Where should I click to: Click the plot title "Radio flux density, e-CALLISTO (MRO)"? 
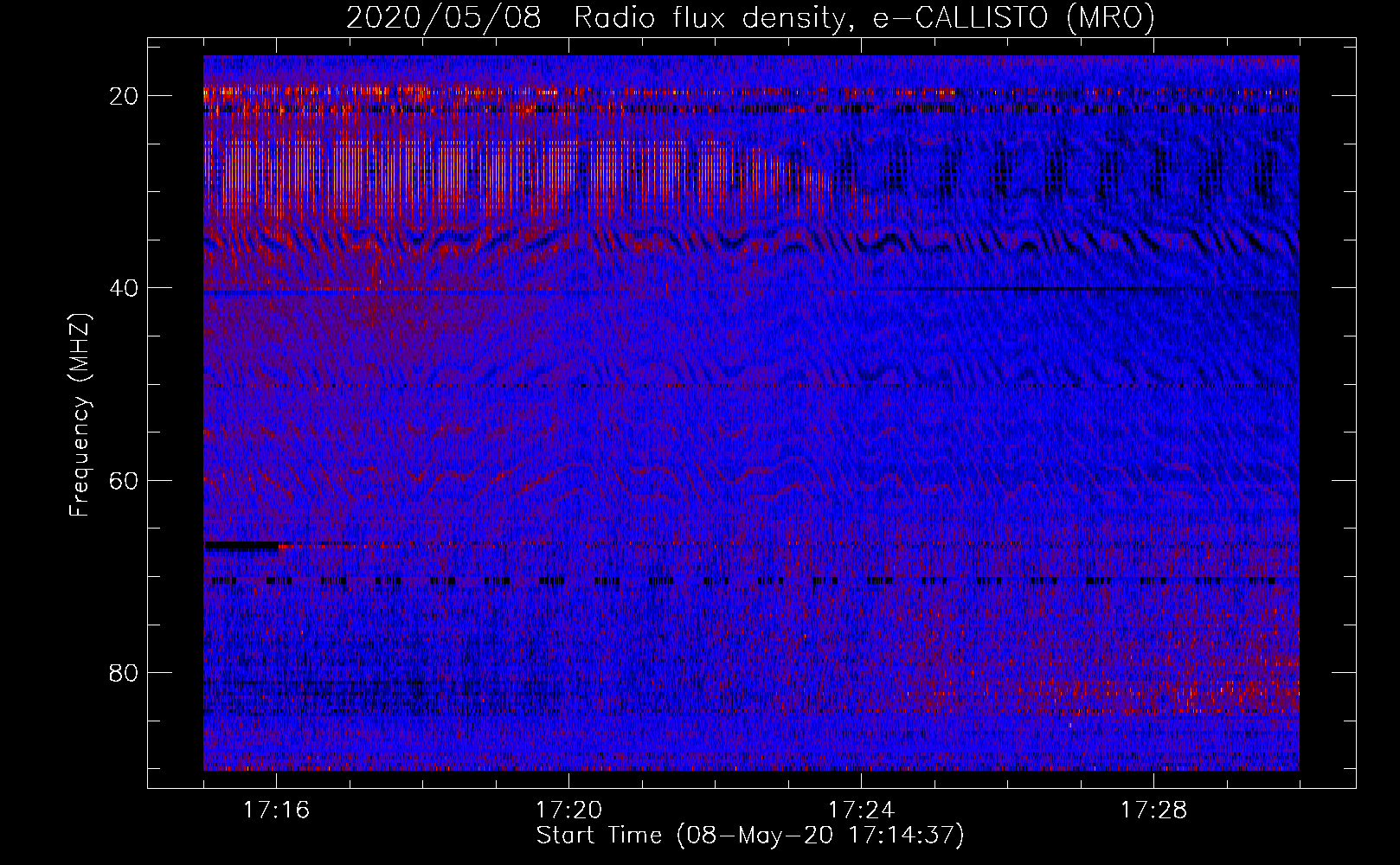point(864,17)
